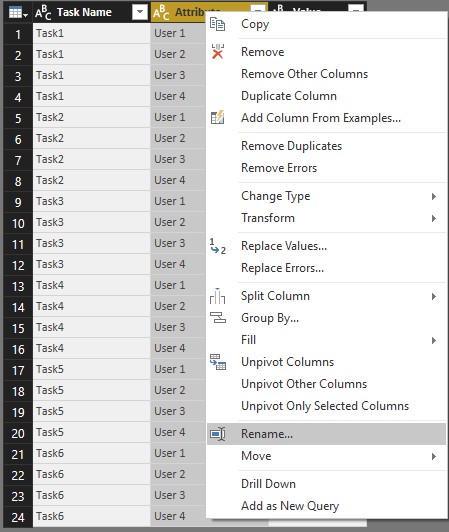449x532 pixels.
Task: Click the Group By icon
Action: click(x=218, y=318)
